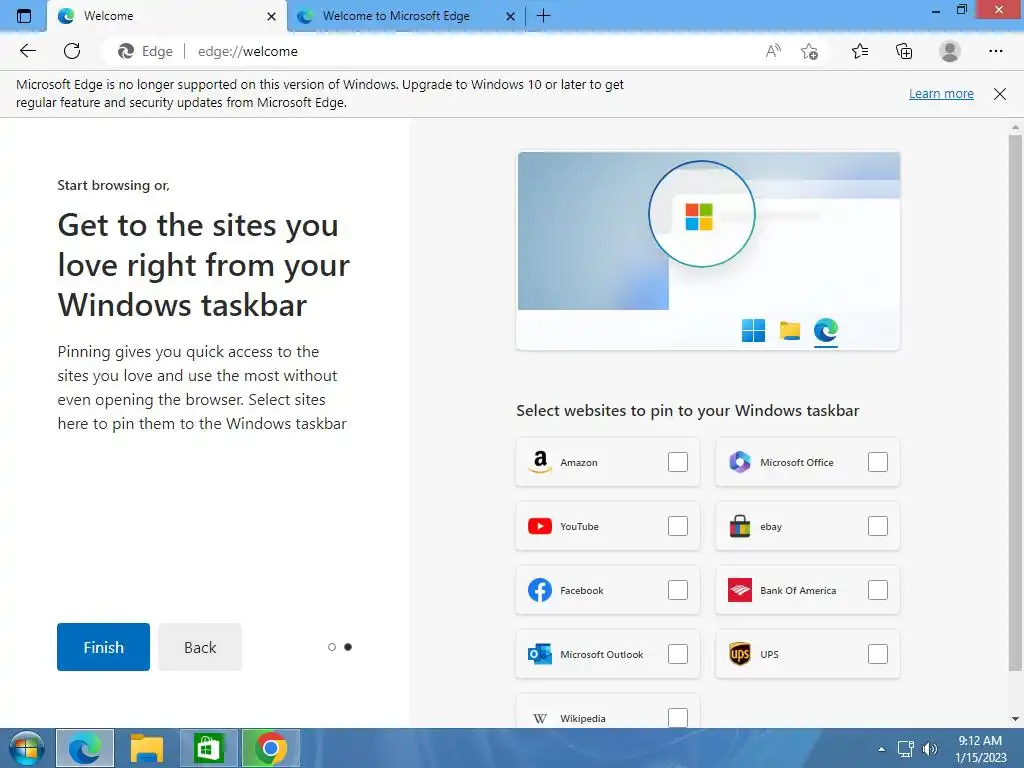Go back with the back arrow
Screen dimensions: 1024x768
[27, 51]
